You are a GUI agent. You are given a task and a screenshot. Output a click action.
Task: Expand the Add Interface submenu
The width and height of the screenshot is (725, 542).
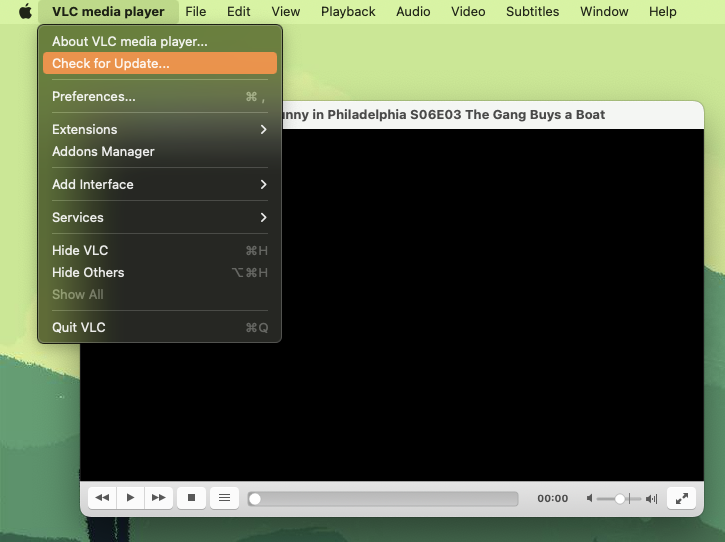point(160,185)
